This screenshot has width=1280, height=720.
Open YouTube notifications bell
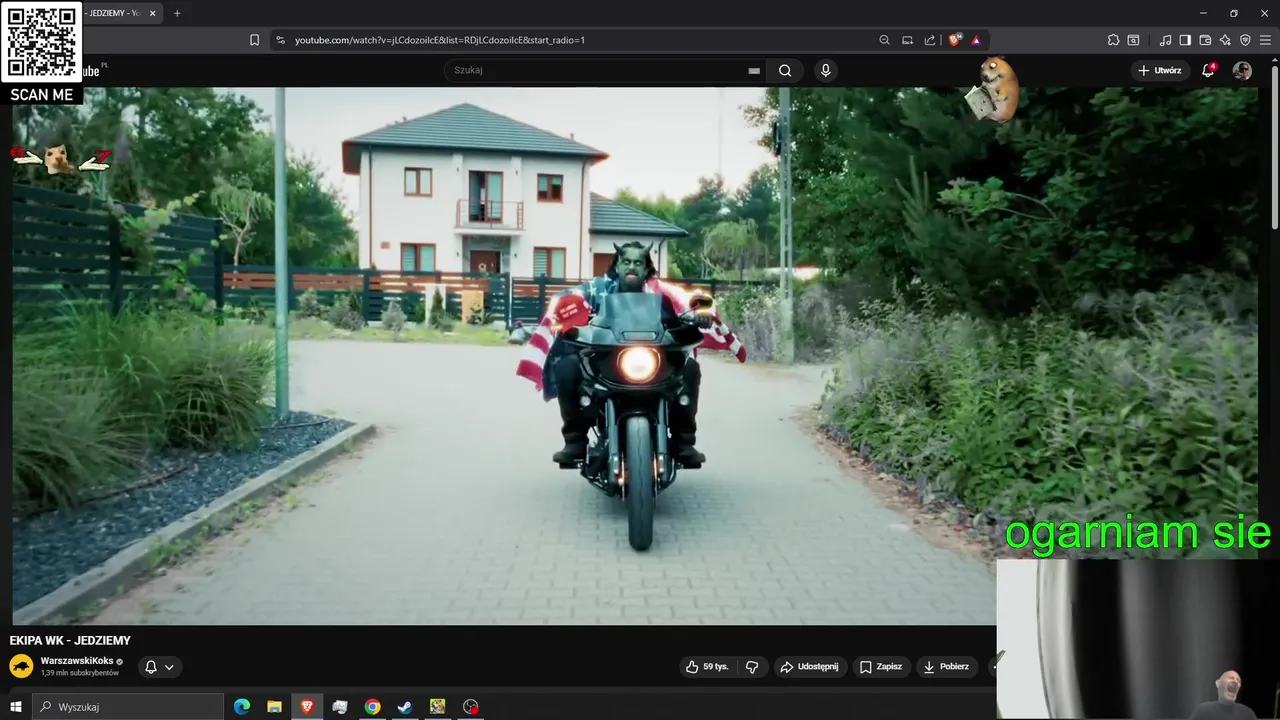click(1208, 70)
